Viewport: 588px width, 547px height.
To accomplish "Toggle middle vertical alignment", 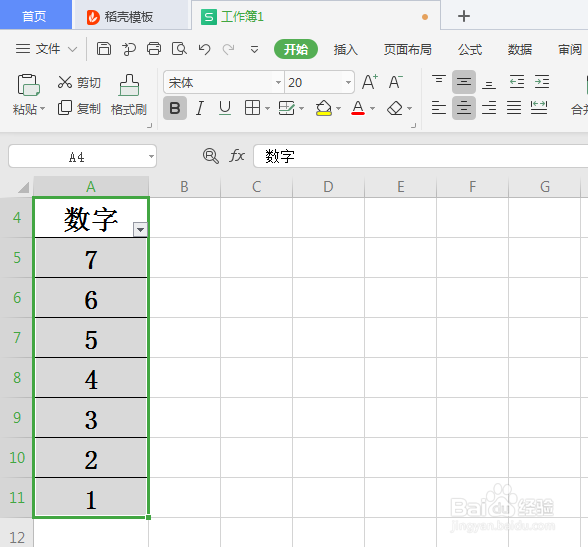I will [464, 82].
